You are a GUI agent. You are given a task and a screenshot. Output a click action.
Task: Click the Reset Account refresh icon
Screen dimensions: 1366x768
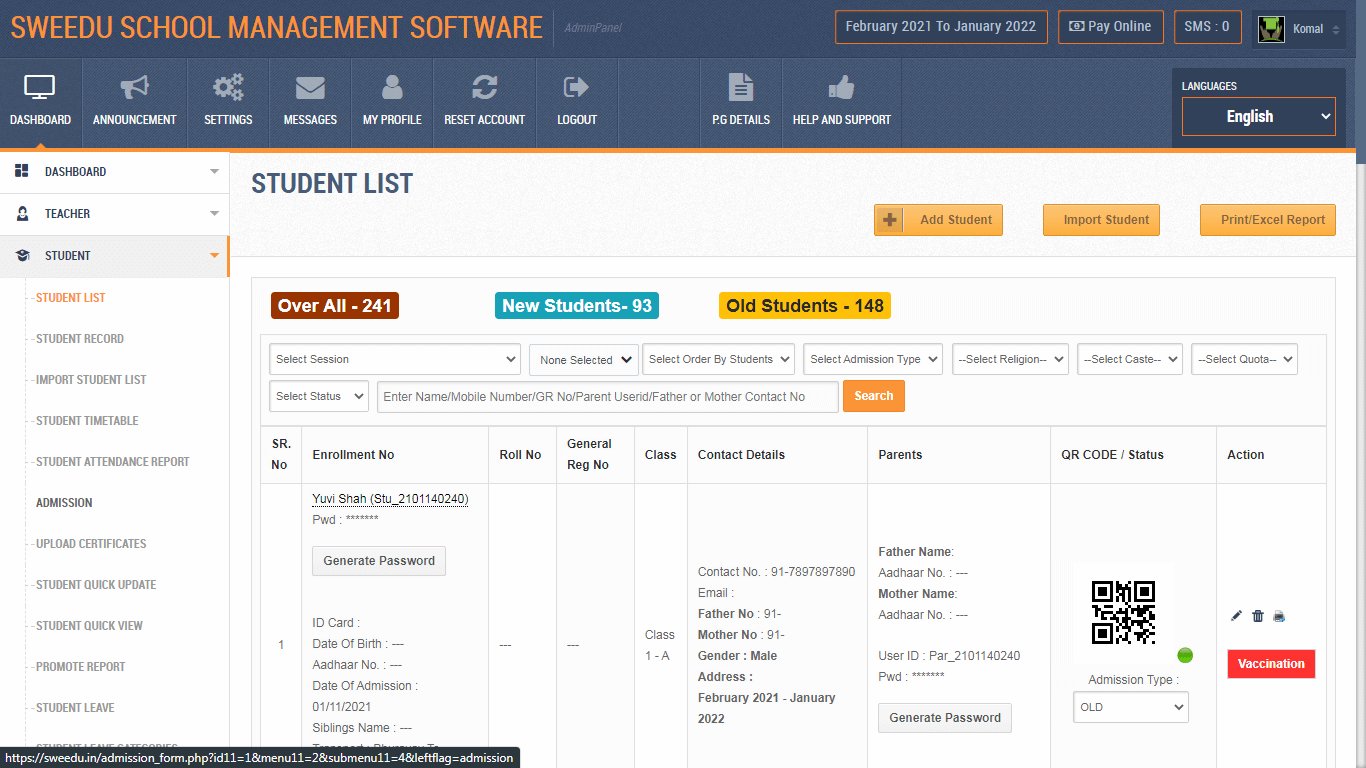(484, 89)
